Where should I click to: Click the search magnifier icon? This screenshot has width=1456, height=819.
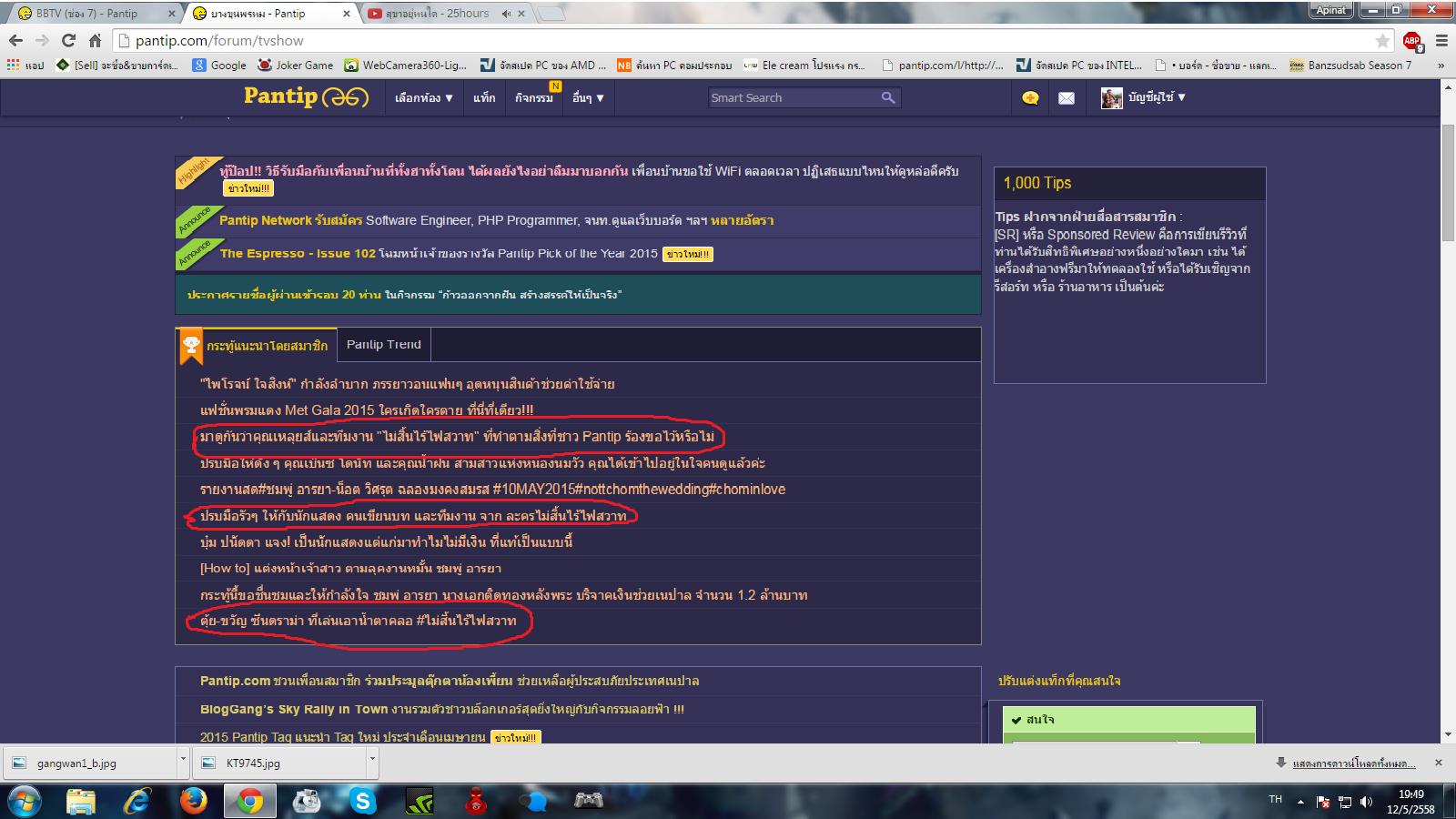coord(888,97)
